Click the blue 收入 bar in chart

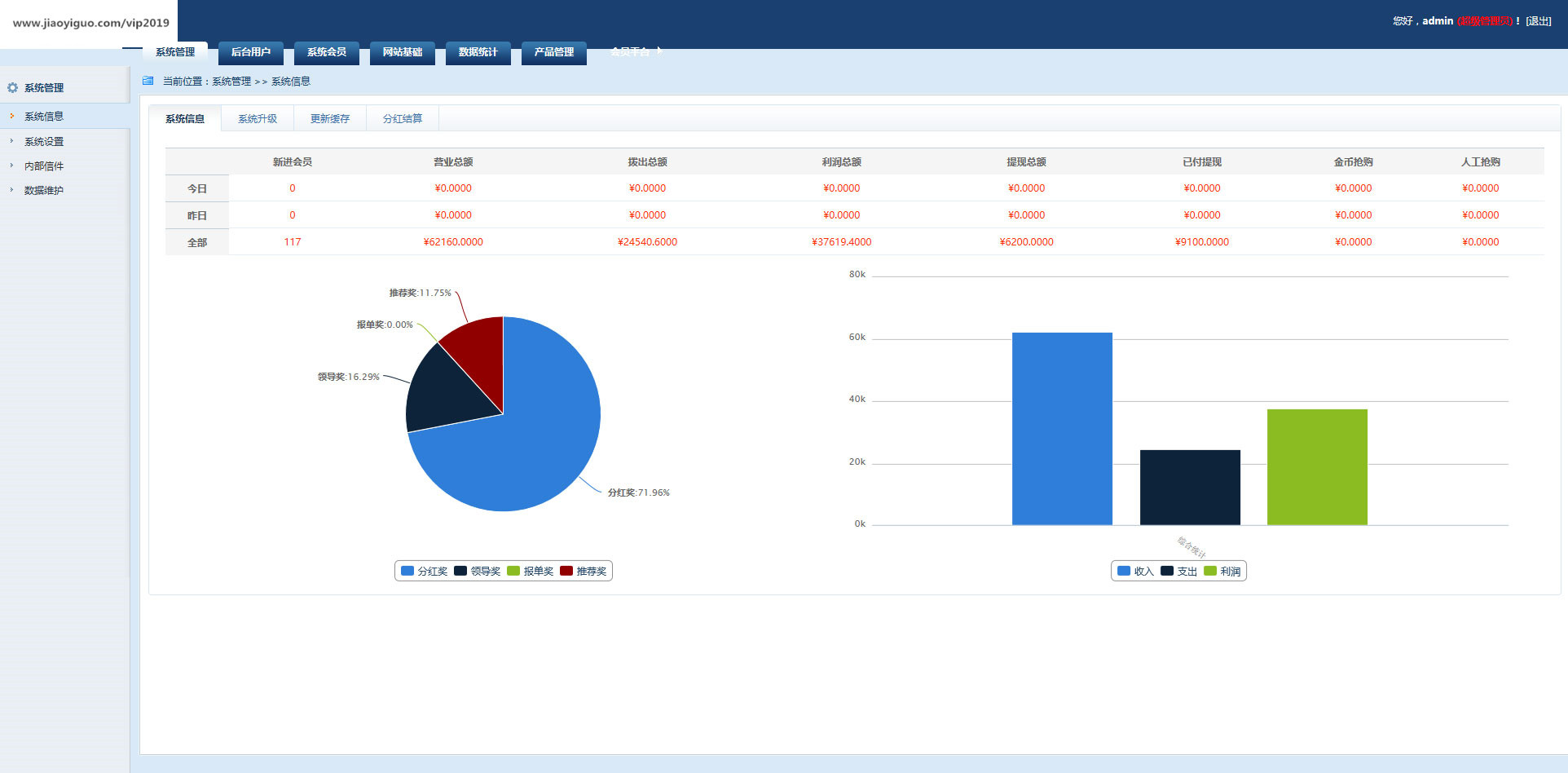coord(1062,429)
